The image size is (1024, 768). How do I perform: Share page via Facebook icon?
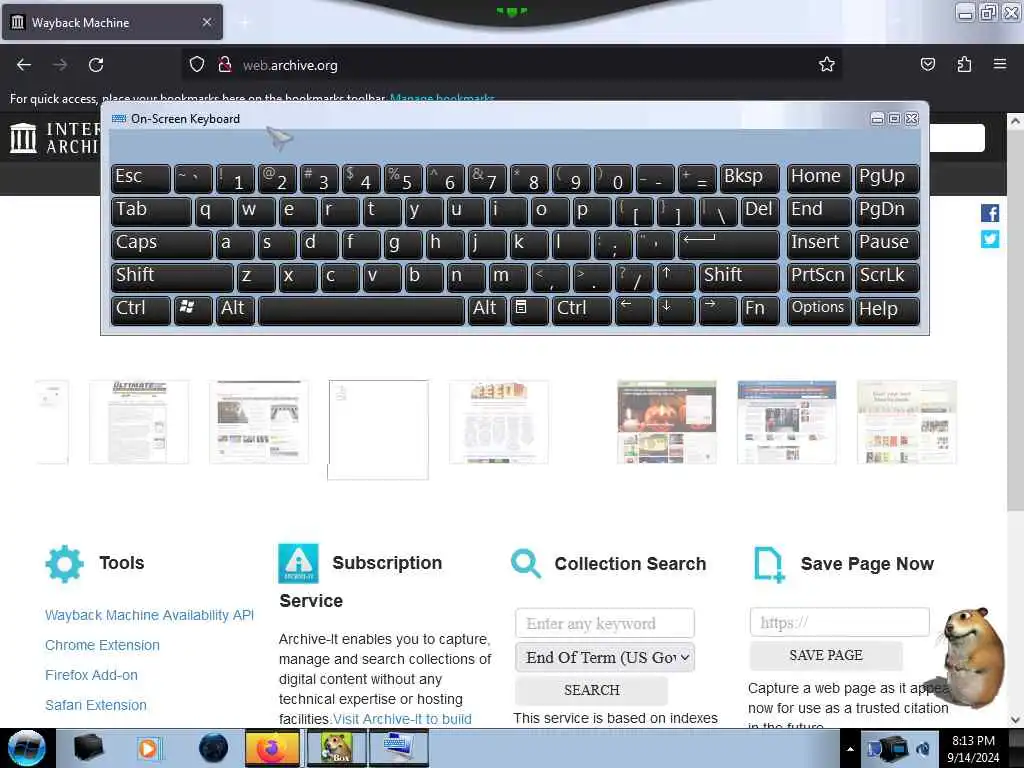pos(989,213)
